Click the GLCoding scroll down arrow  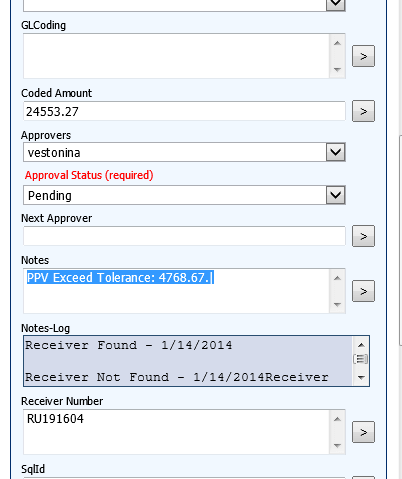337,69
